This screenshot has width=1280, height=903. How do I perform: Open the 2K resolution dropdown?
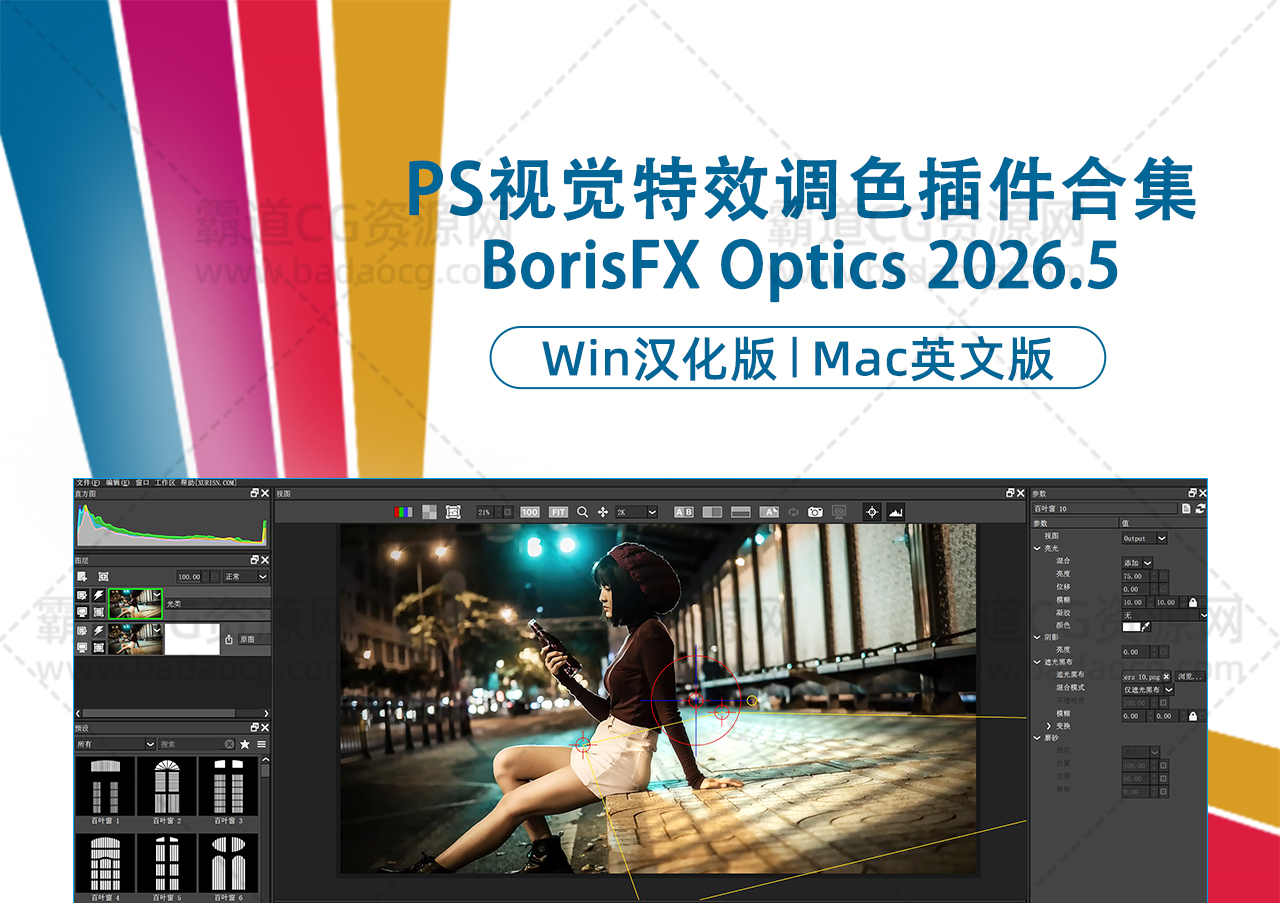coord(636,512)
